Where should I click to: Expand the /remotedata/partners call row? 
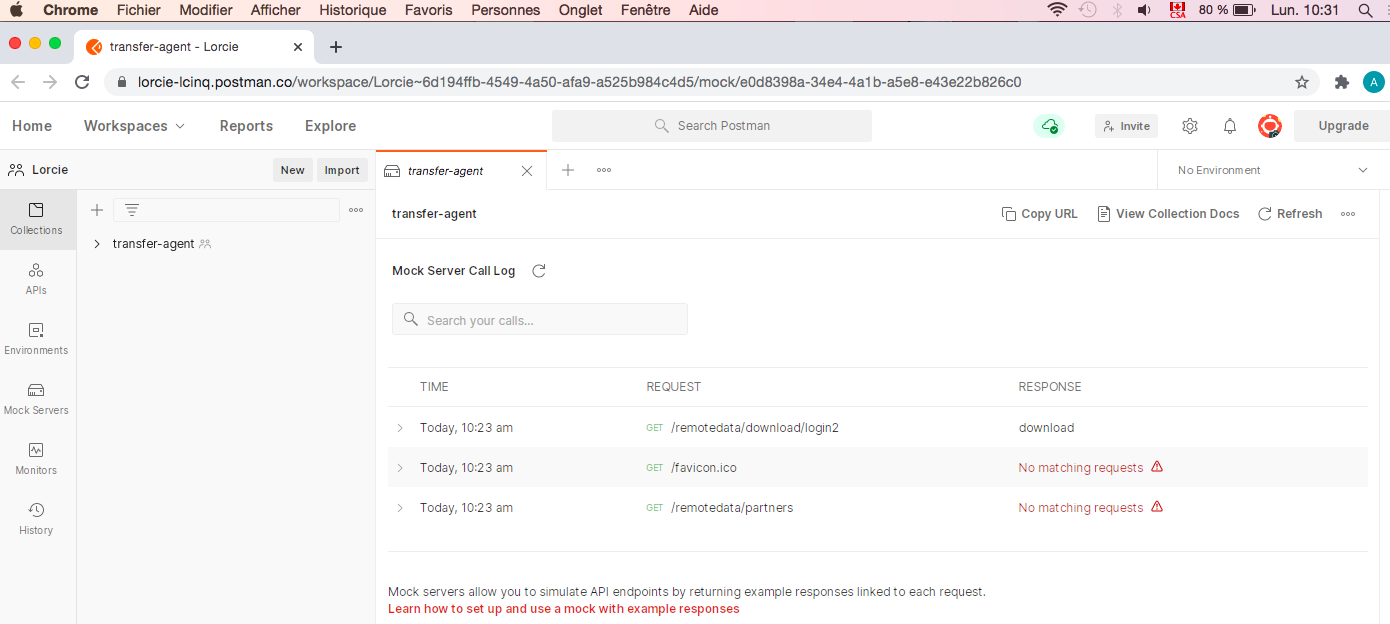[400, 508]
